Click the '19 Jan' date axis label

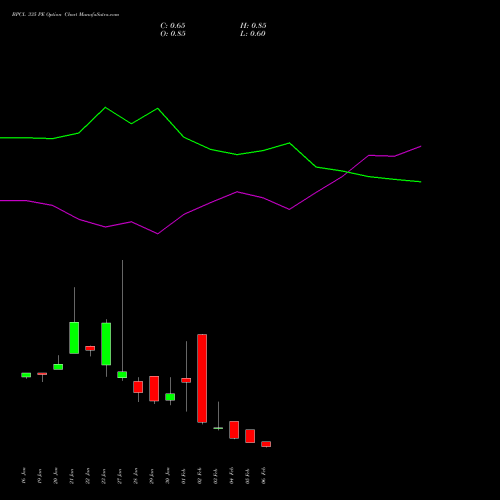[40, 476]
